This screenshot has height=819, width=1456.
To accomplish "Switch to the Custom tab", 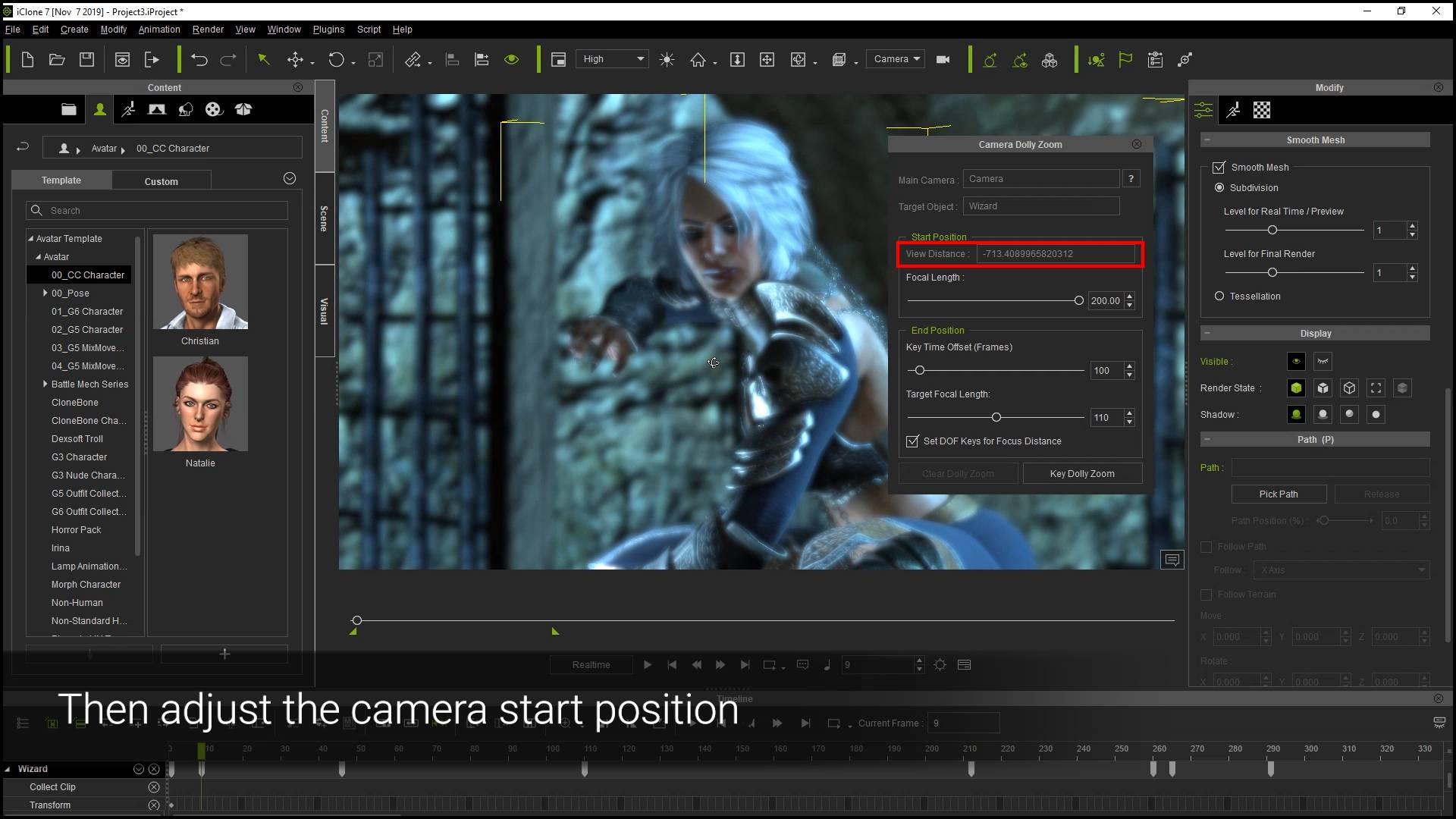I will [x=161, y=180].
